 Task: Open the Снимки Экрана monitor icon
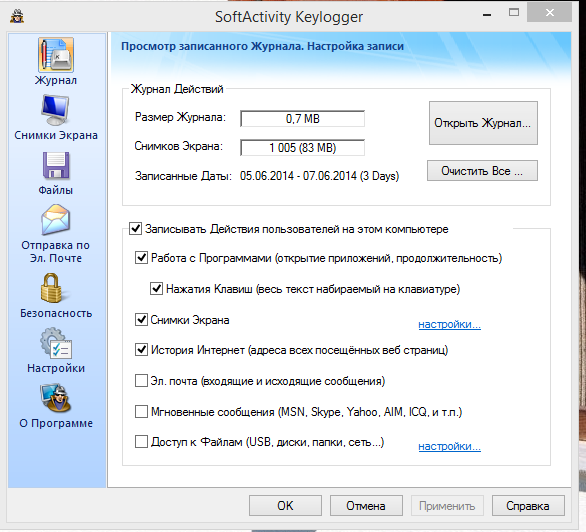pyautogui.click(x=55, y=110)
